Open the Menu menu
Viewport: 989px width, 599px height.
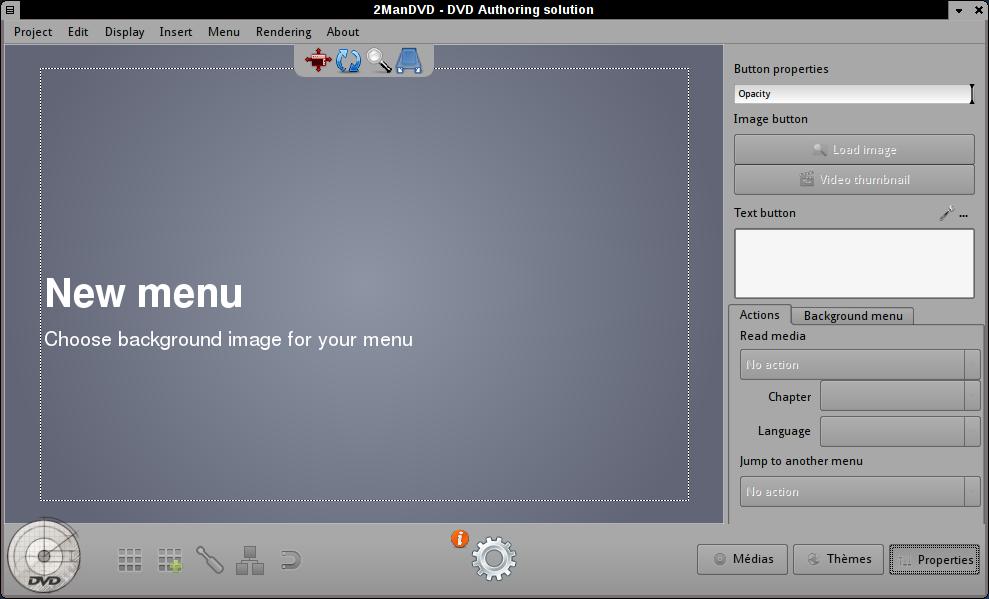pos(224,32)
